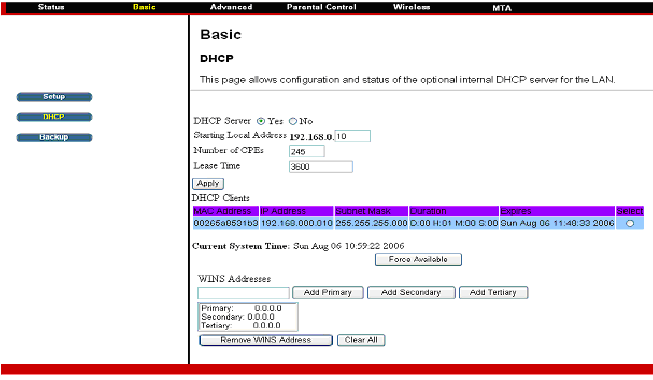
Task: Click the Expires column header
Action: [x=557, y=211]
